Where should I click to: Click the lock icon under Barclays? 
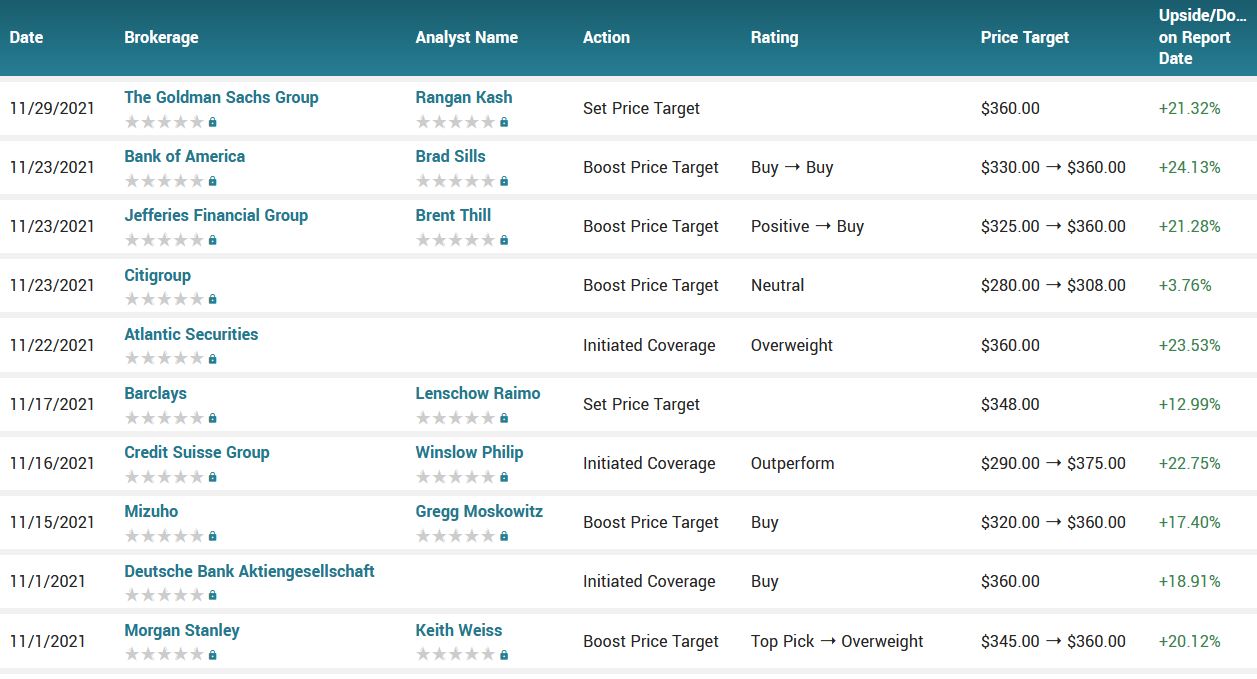click(213, 418)
